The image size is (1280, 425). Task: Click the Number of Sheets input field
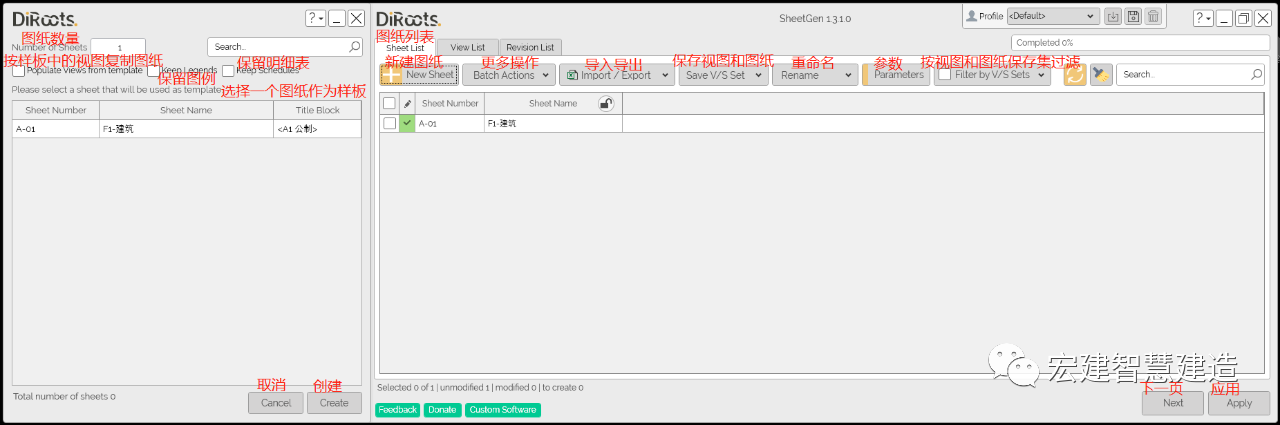118,46
